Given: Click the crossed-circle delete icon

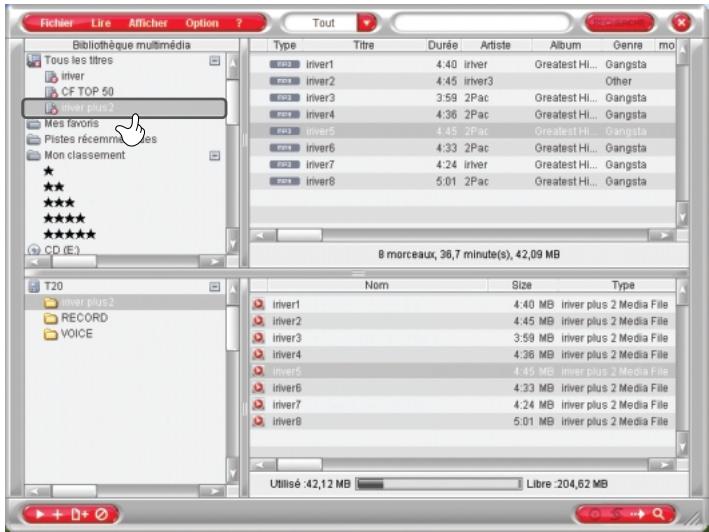Looking at the screenshot, I should pyautogui.click(x=102, y=514).
